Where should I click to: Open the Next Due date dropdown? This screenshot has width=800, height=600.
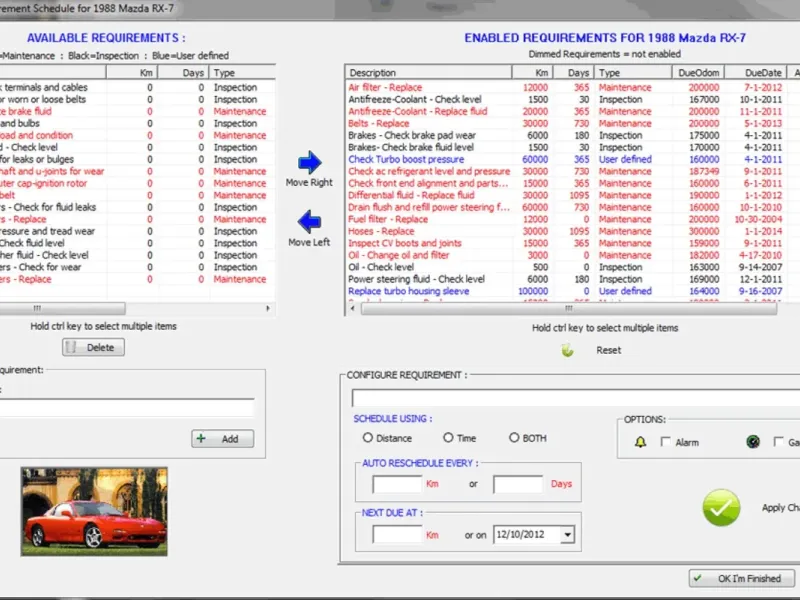coord(567,535)
